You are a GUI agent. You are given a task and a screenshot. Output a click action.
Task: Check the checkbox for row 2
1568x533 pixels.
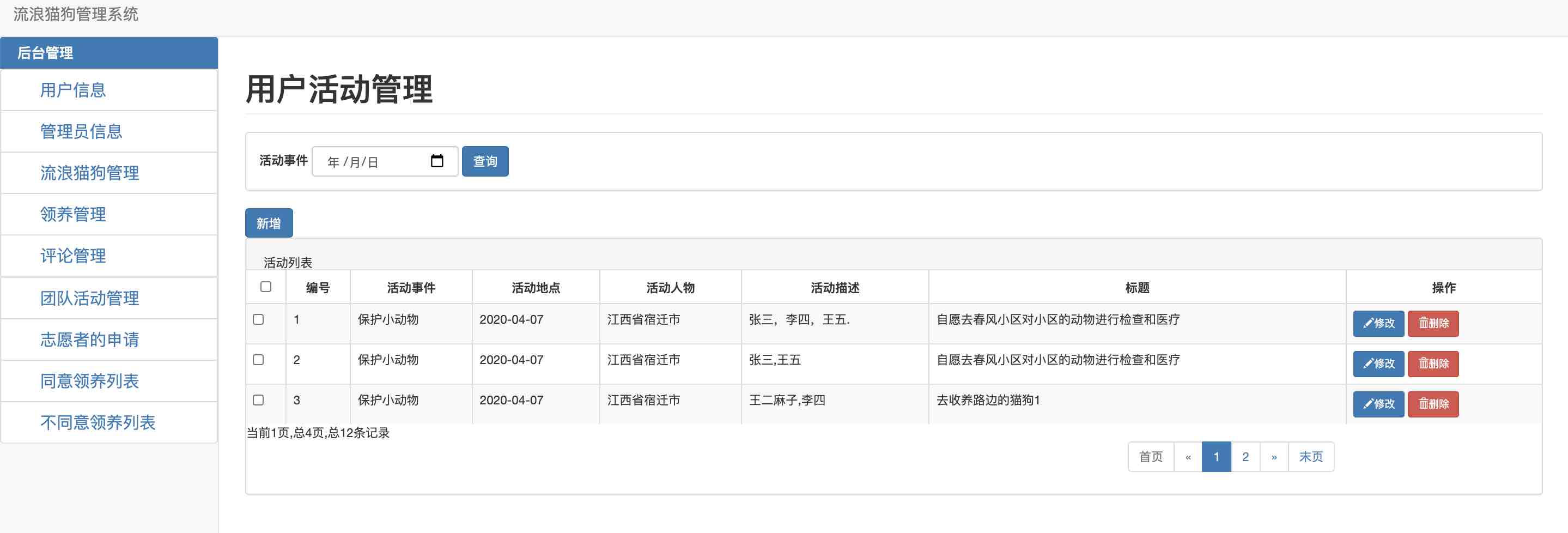258,359
